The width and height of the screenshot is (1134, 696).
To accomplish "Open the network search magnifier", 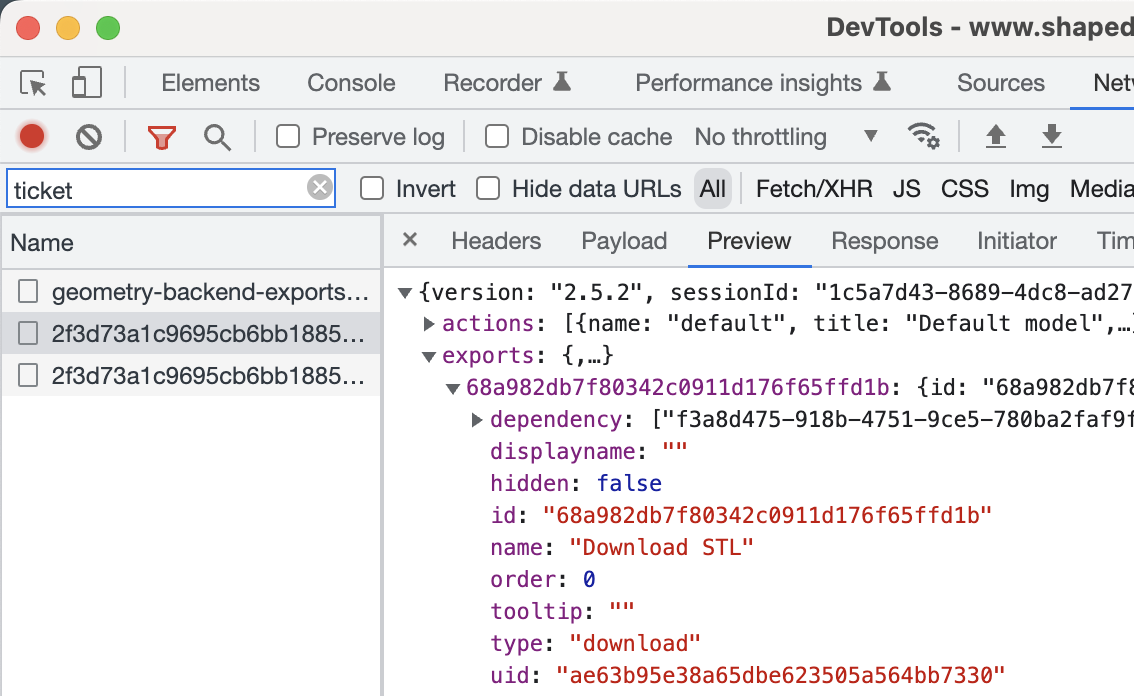I will (217, 137).
